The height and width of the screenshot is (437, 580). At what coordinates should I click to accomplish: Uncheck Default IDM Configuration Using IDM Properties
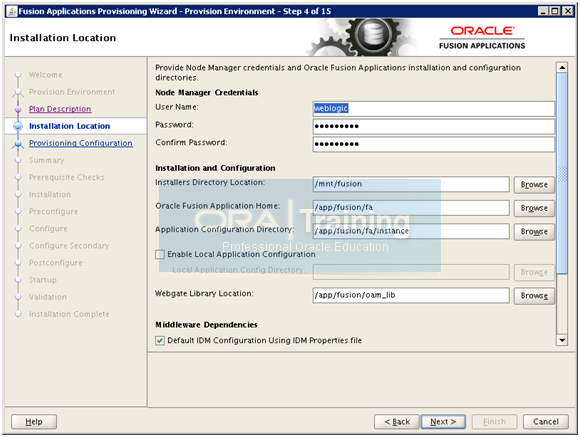160,340
